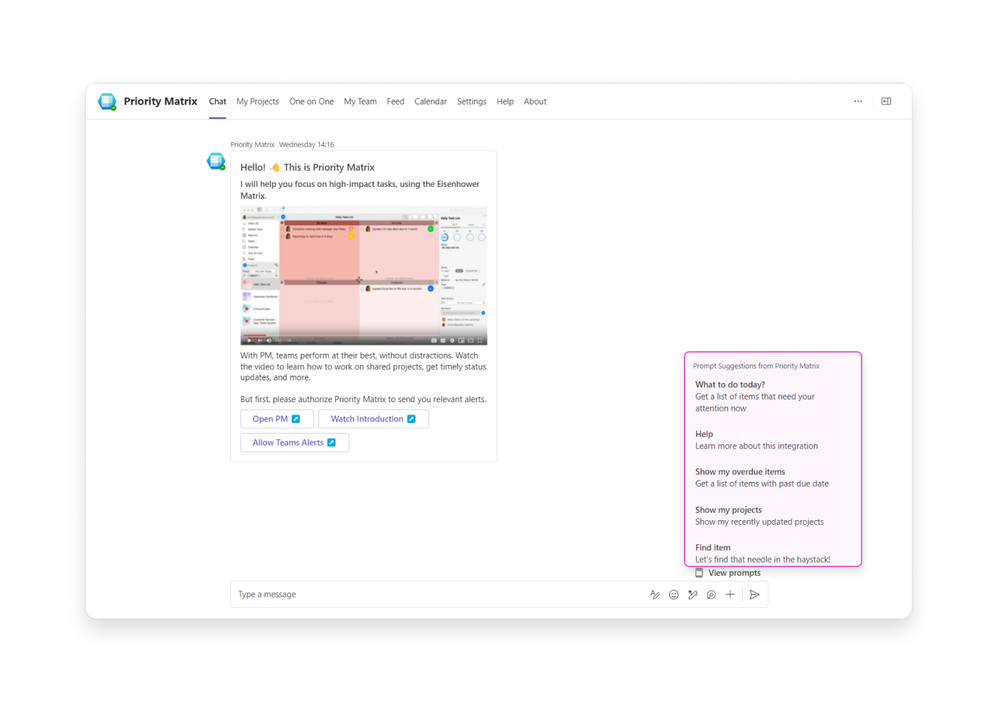
Task: Click the View prompts button
Action: pos(728,573)
